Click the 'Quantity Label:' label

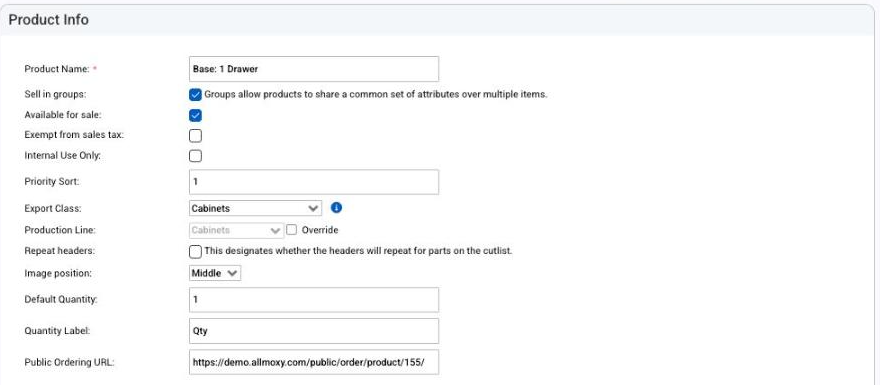[x=57, y=331]
